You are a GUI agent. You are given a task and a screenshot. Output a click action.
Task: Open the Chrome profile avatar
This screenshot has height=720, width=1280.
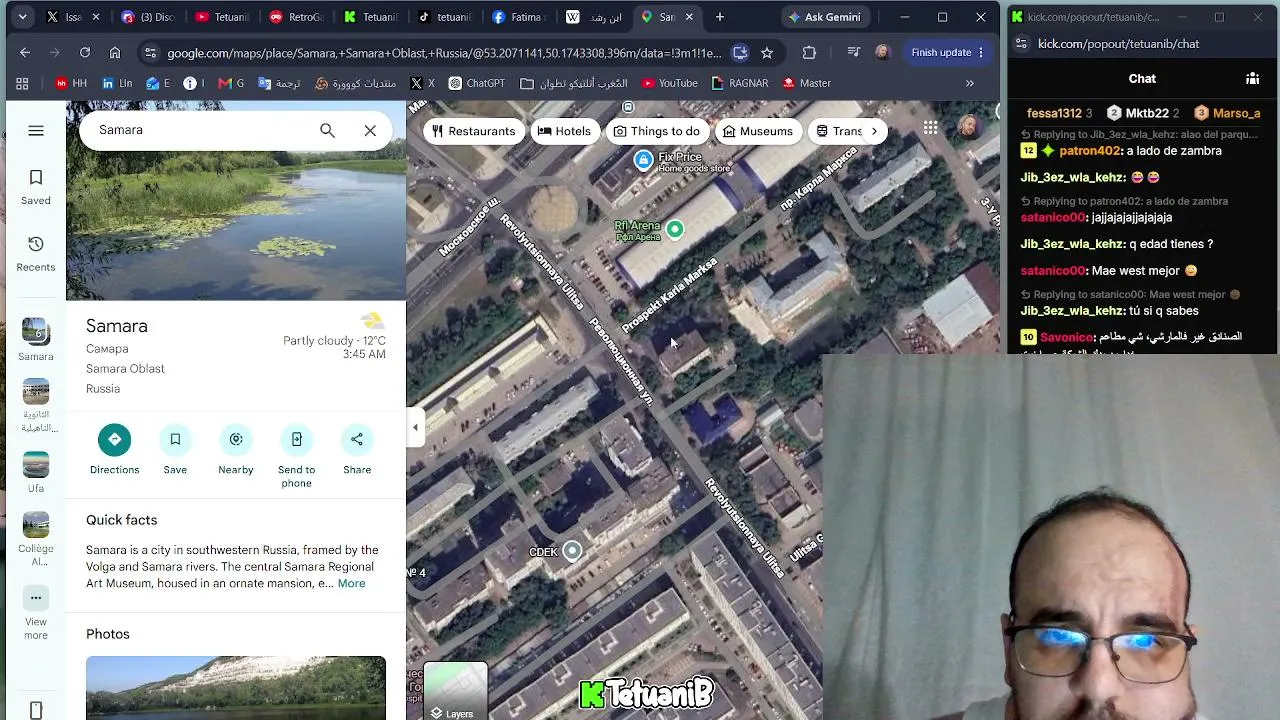pos(882,52)
